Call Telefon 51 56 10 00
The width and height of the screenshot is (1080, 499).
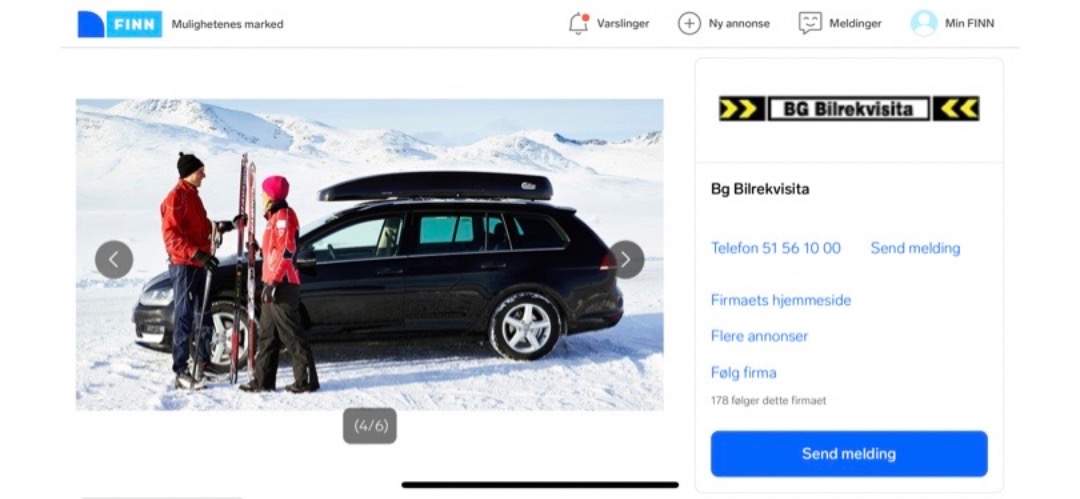click(776, 248)
